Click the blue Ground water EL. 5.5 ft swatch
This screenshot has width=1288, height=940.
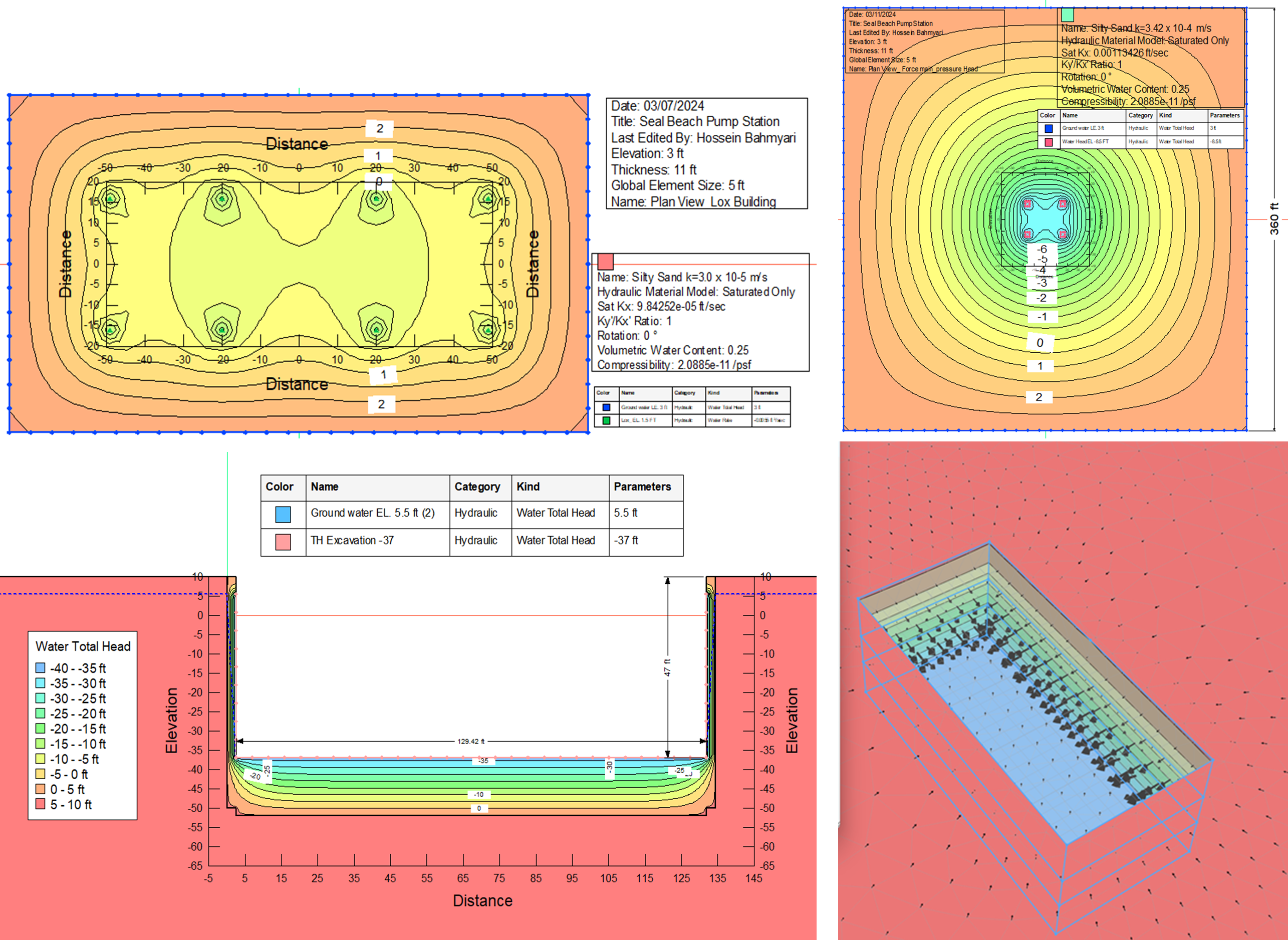283,514
